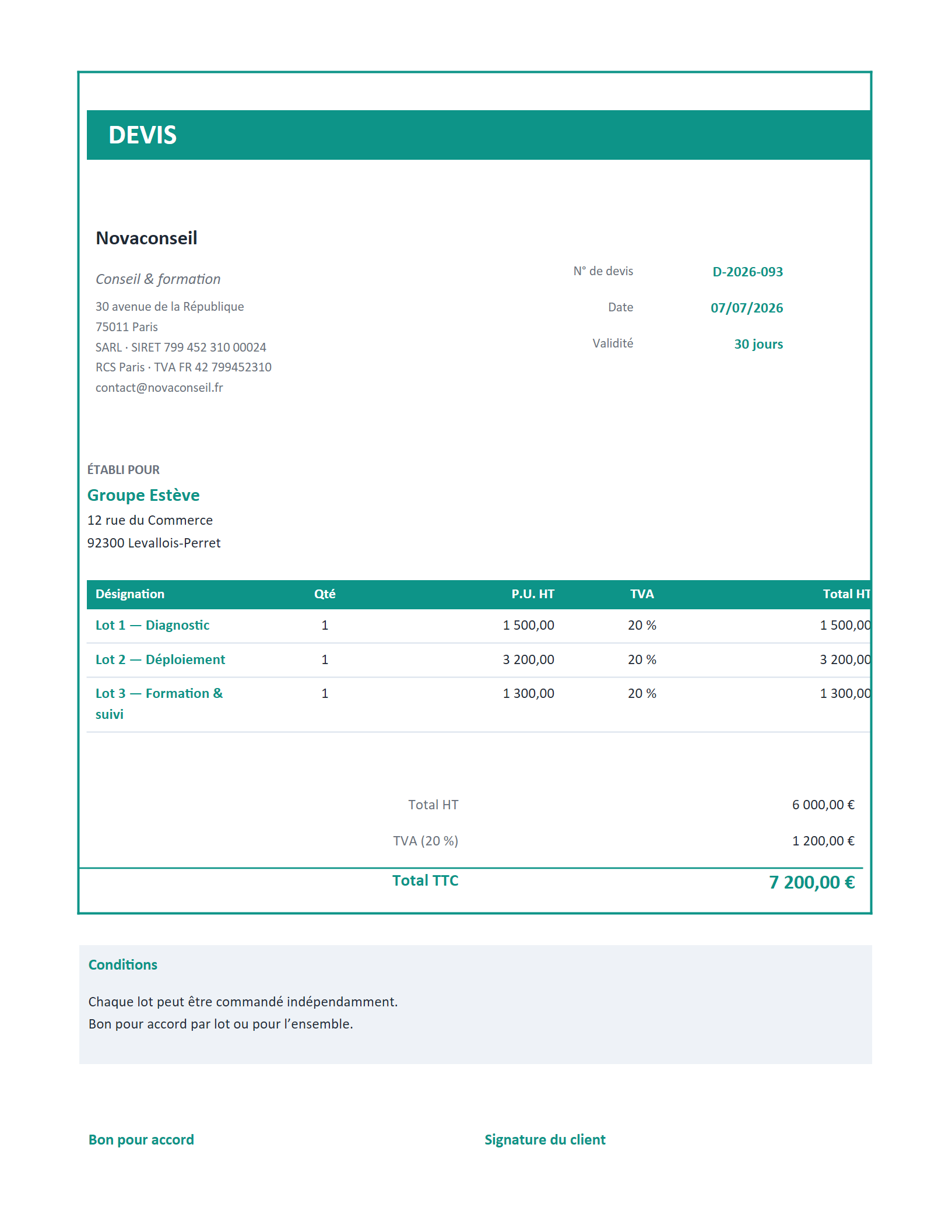This screenshot has height=1232, width=952.
Task: Click the "Signature du client" heading
Action: [545, 1140]
